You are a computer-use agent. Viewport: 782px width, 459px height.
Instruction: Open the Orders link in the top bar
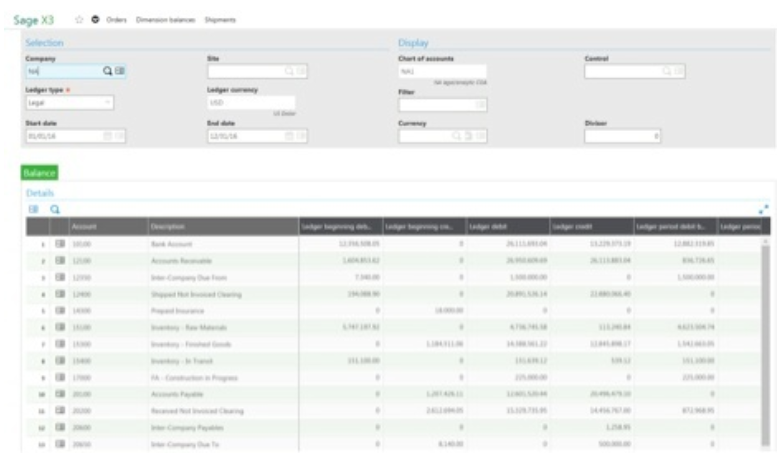pyautogui.click(x=116, y=20)
